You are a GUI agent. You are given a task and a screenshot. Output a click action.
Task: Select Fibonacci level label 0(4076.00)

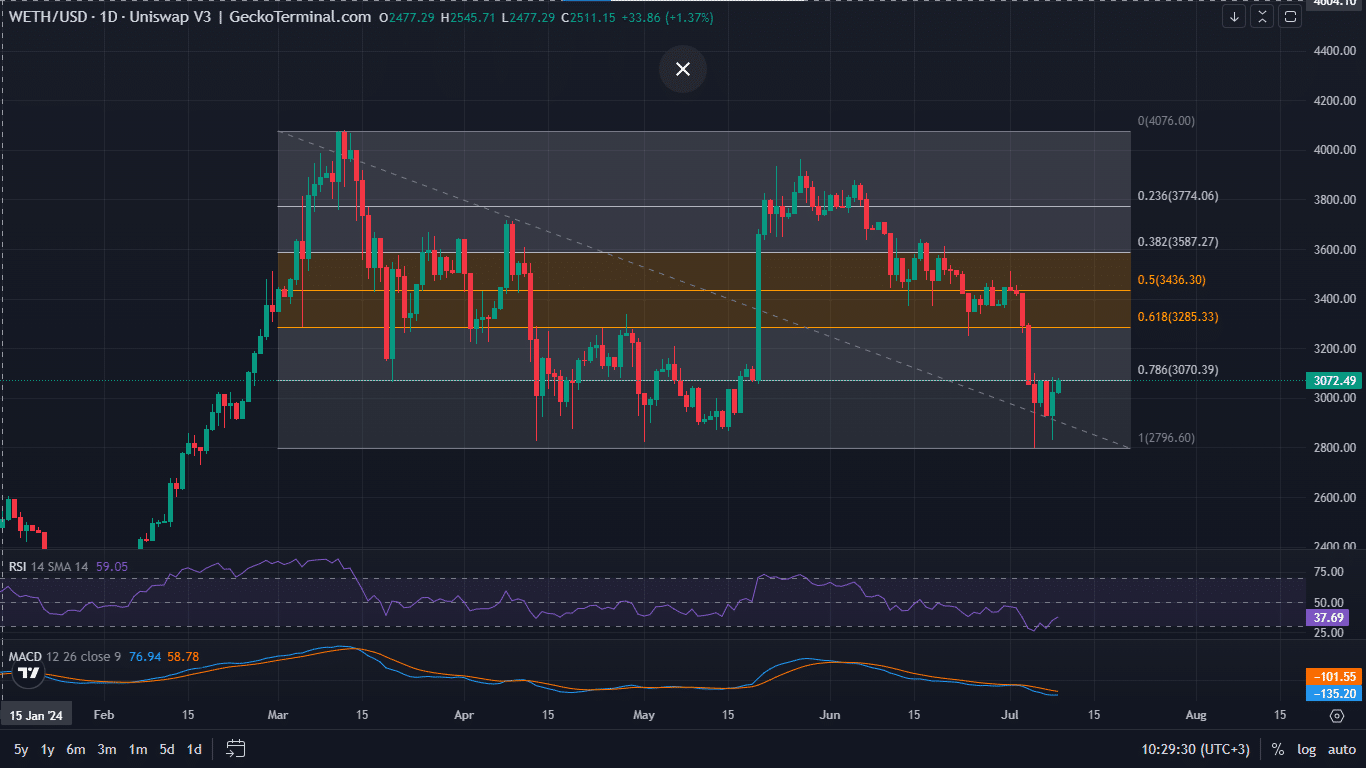point(1166,121)
